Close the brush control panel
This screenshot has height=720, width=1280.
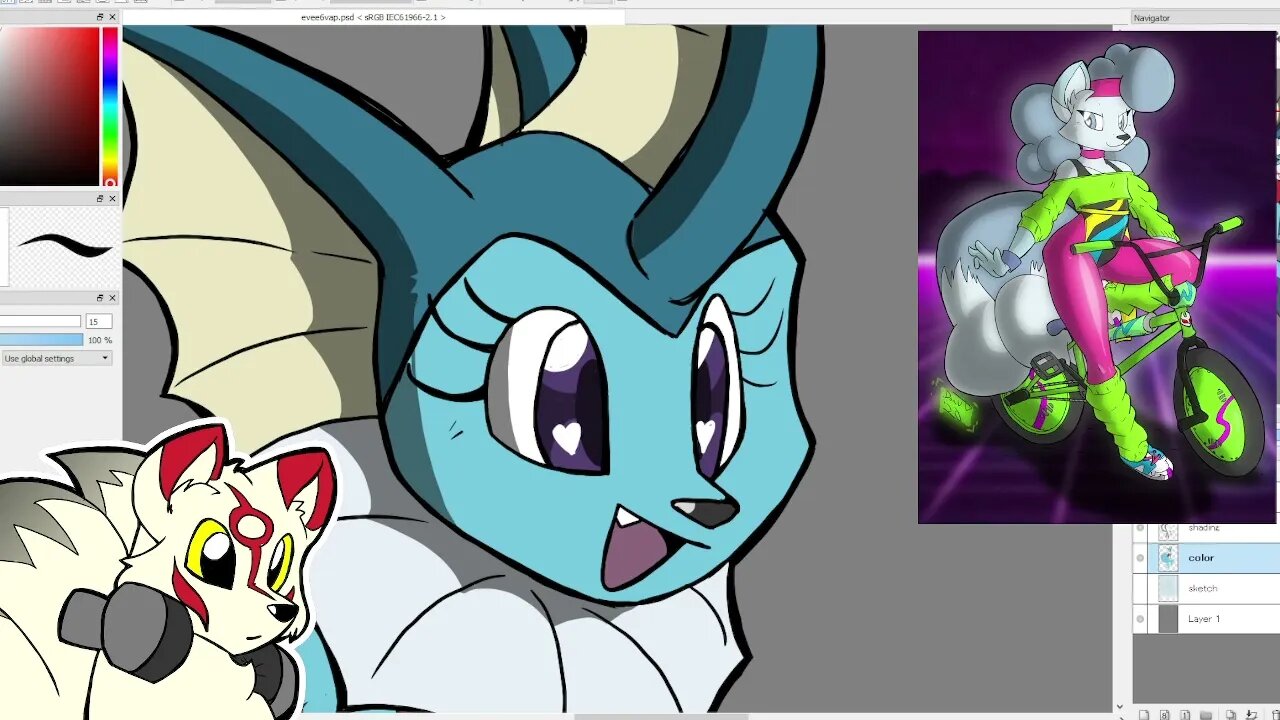point(112,298)
